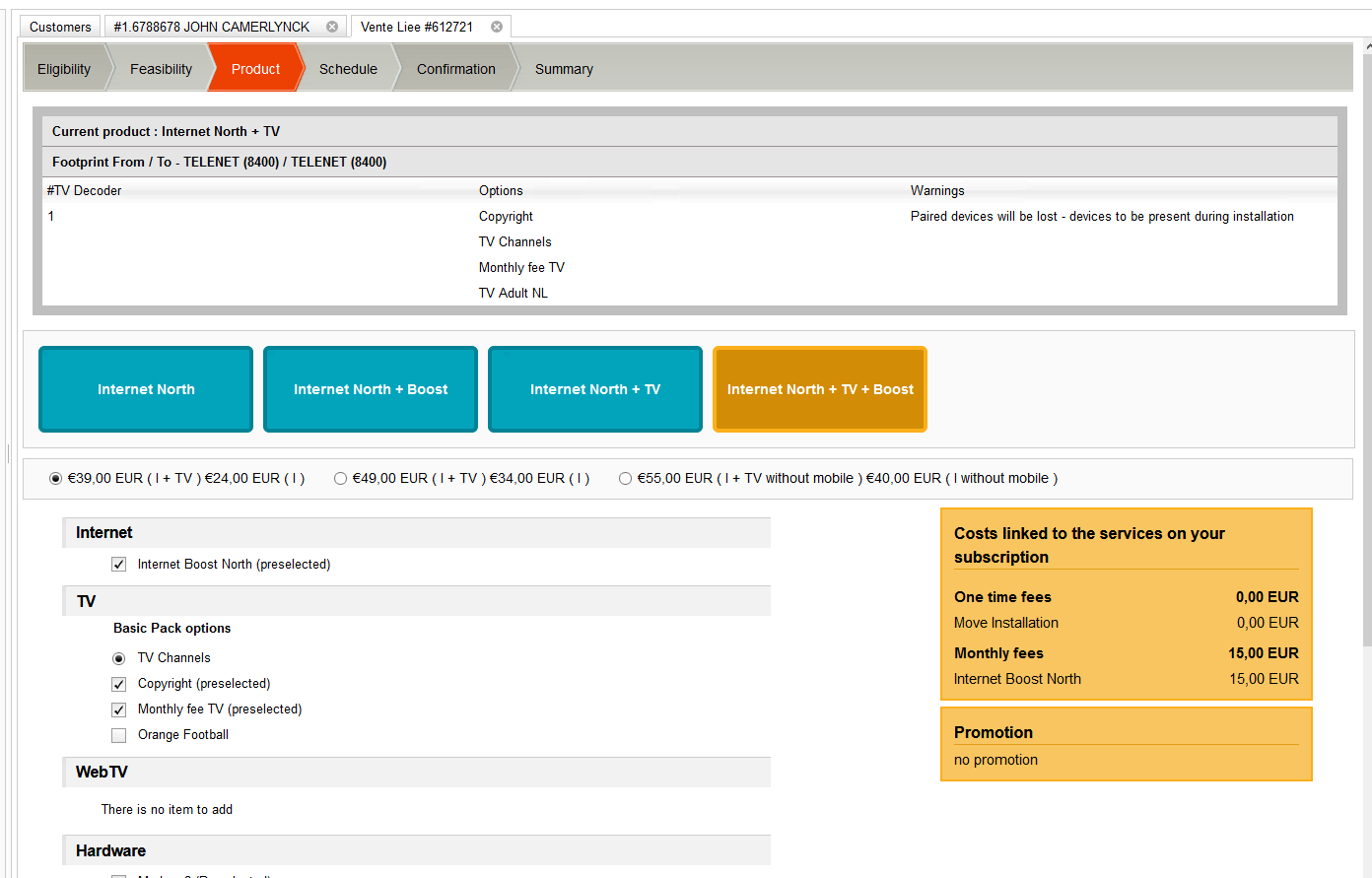This screenshot has height=878, width=1372.
Task: Select the €39,00 EUR price option
Action: (x=56, y=479)
